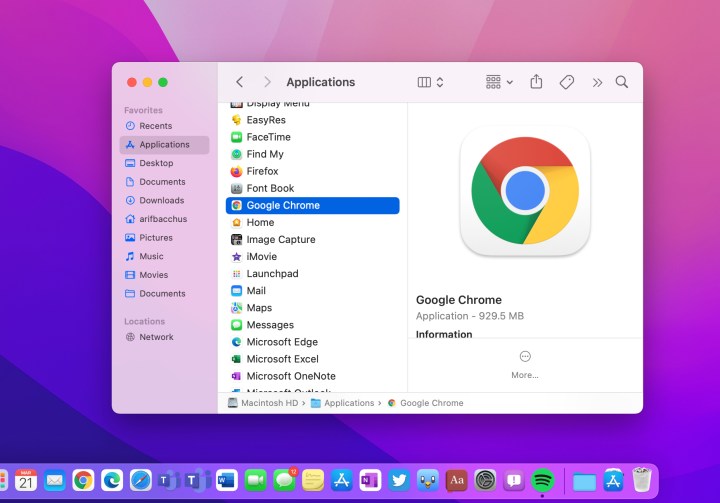Click the Edit Tags icon
This screenshot has width=720, height=503.
567,82
